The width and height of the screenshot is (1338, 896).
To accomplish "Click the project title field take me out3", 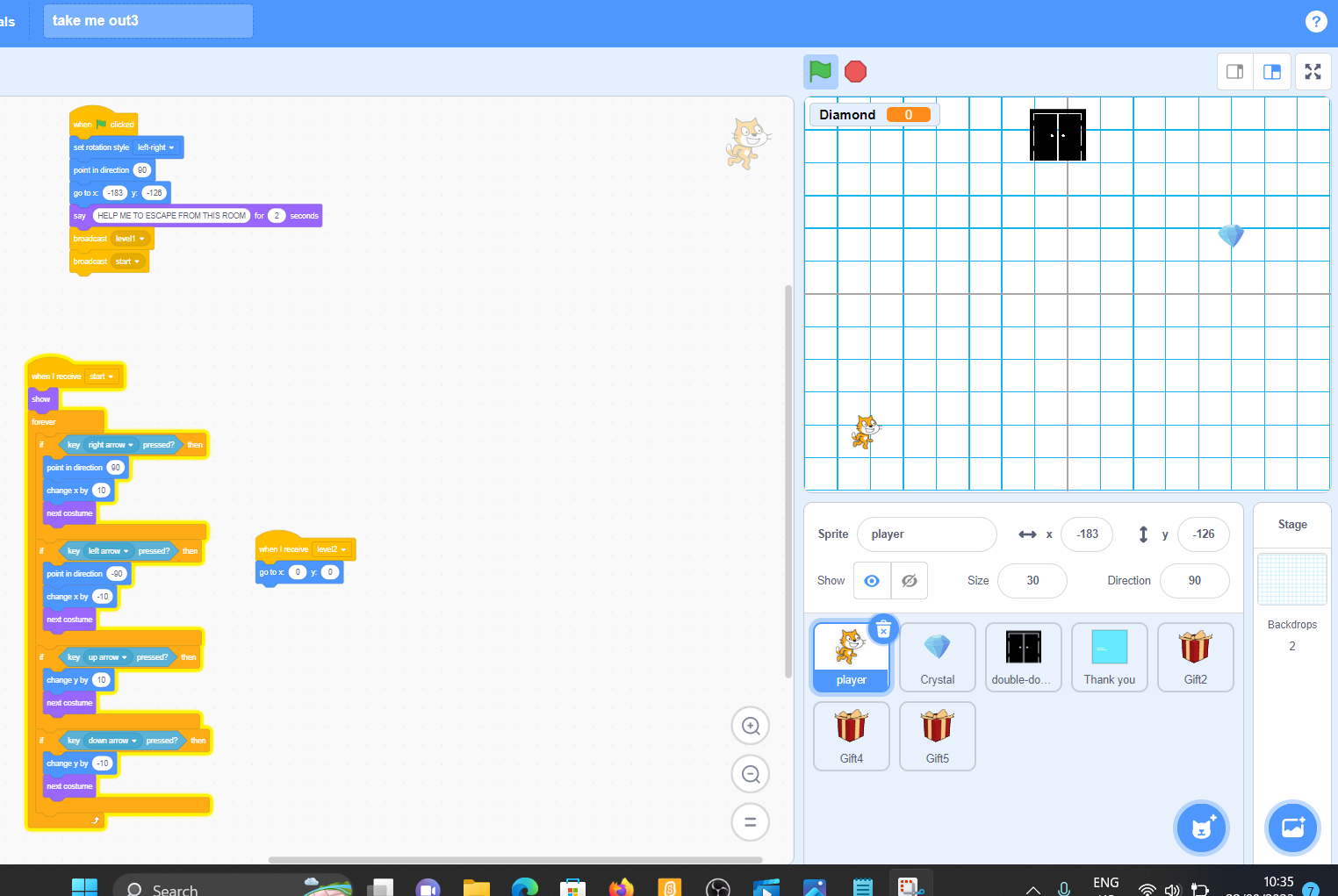I will (x=147, y=20).
